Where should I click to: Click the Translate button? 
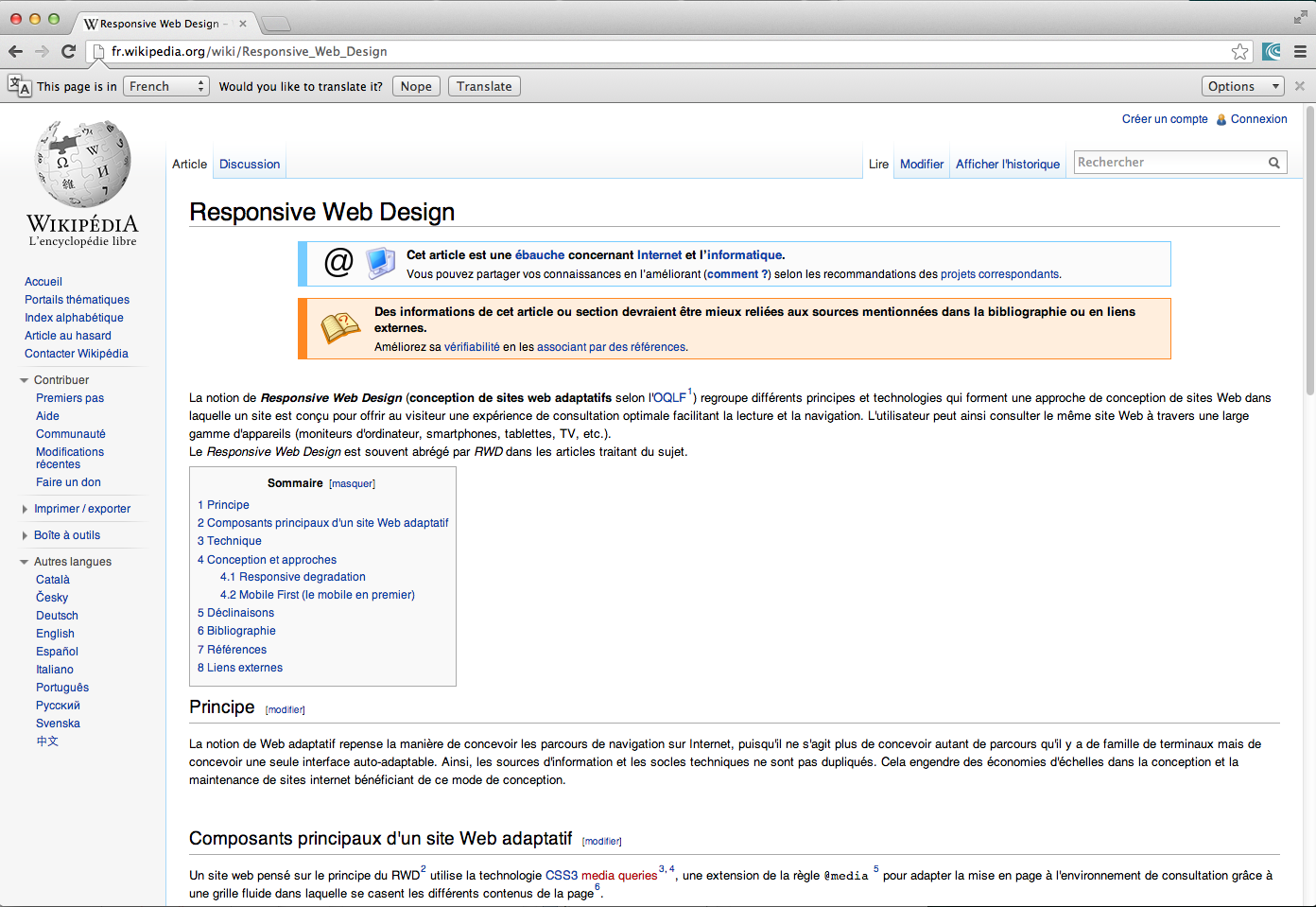(x=484, y=86)
